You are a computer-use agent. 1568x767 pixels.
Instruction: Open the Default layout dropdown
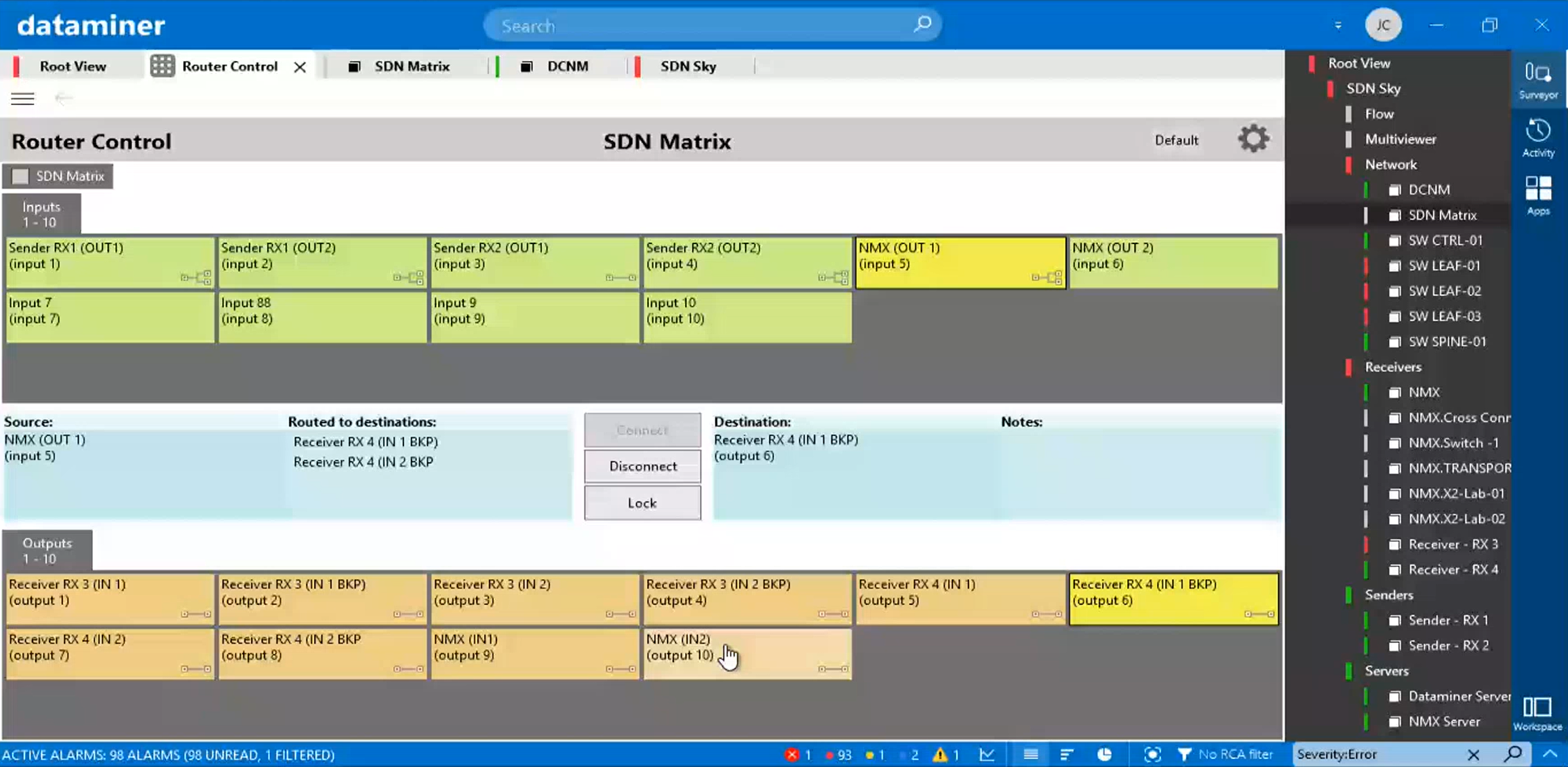click(x=1177, y=140)
